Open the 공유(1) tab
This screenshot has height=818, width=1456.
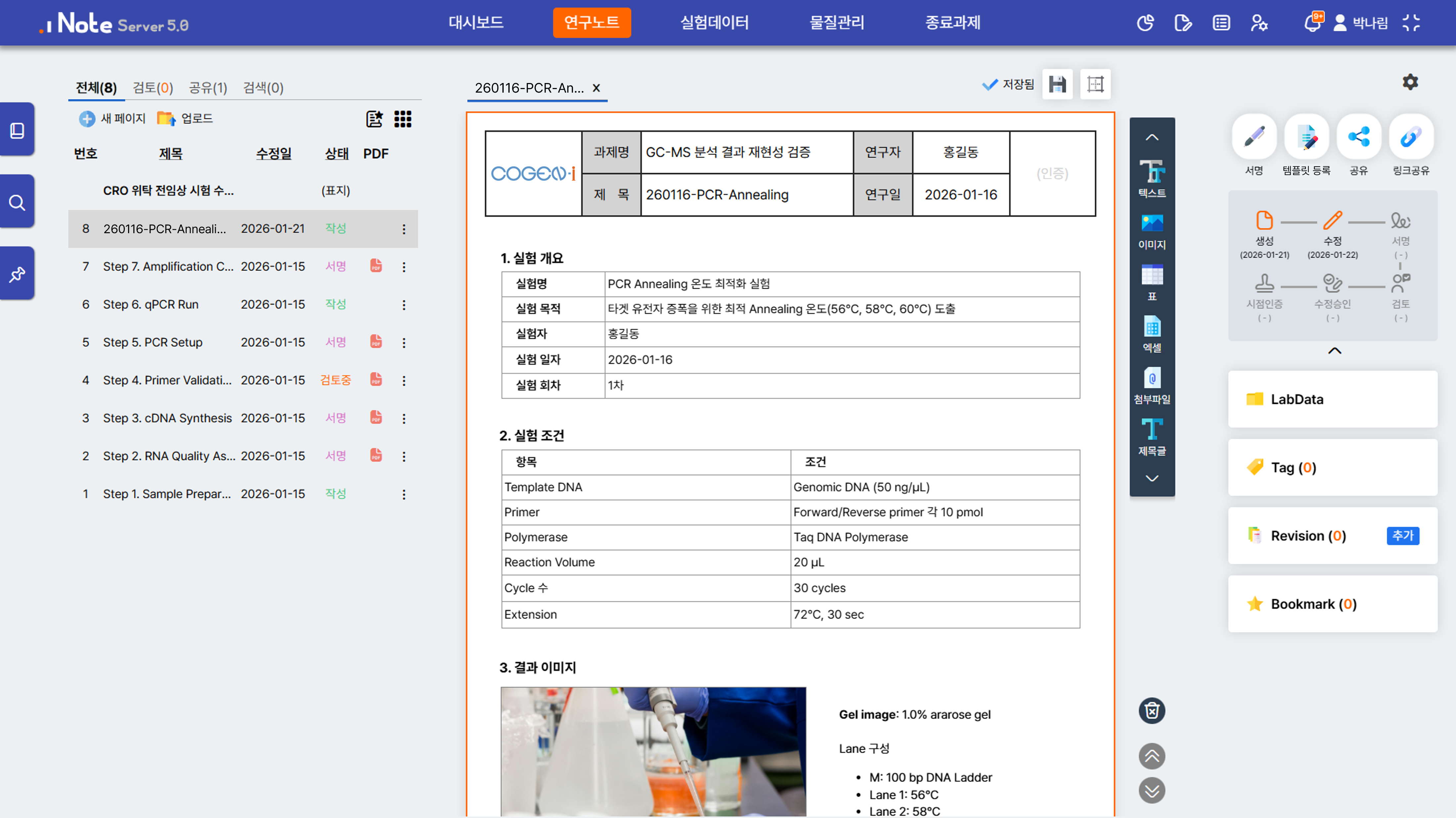click(x=207, y=88)
